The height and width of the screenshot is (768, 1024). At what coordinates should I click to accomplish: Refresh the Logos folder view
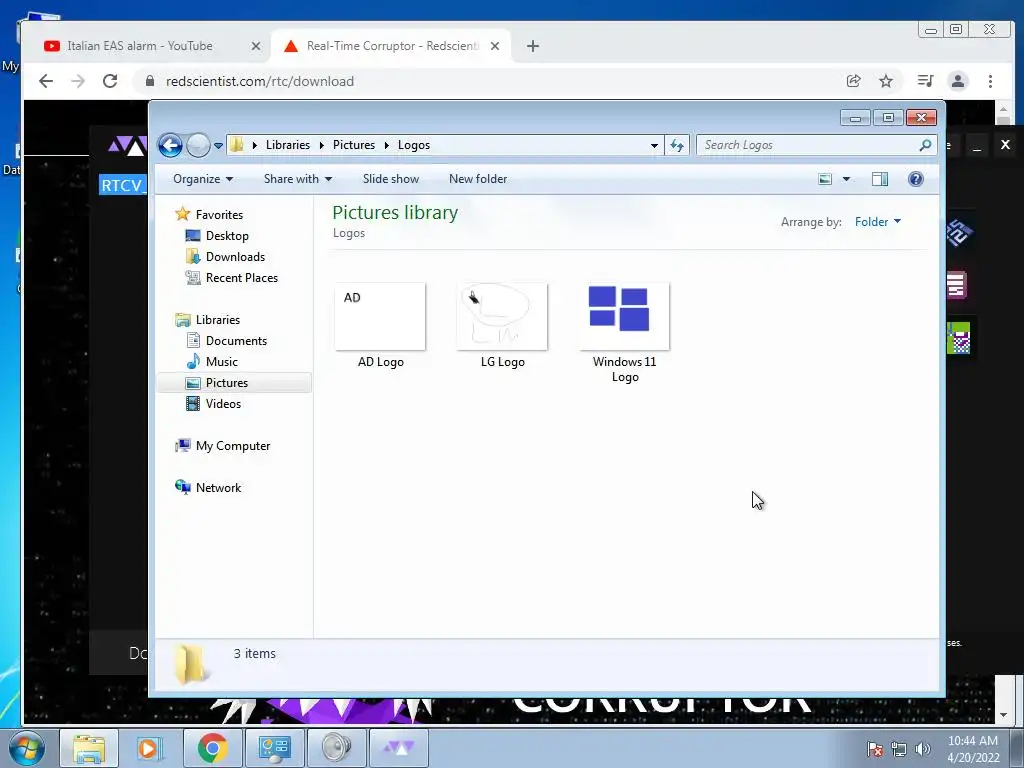pos(677,146)
